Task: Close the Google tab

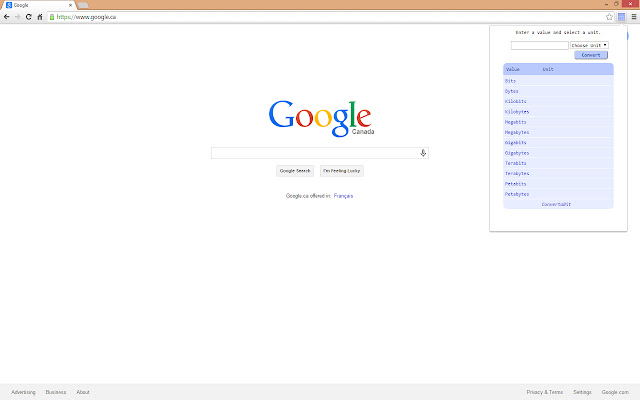Action: click(x=70, y=5)
